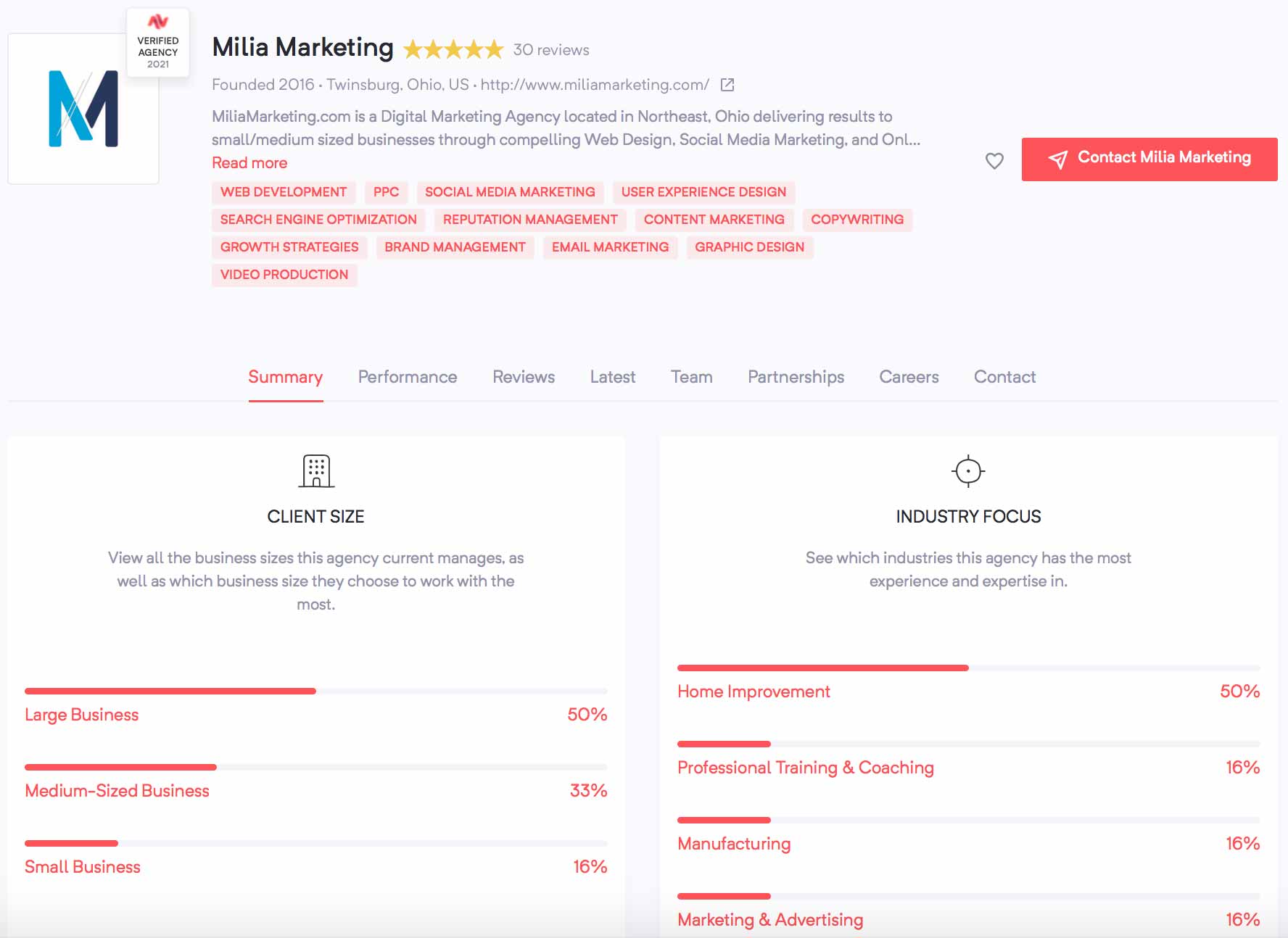Open the miliamarketing.com website URL
The image size is (1288, 938).
coord(595,85)
